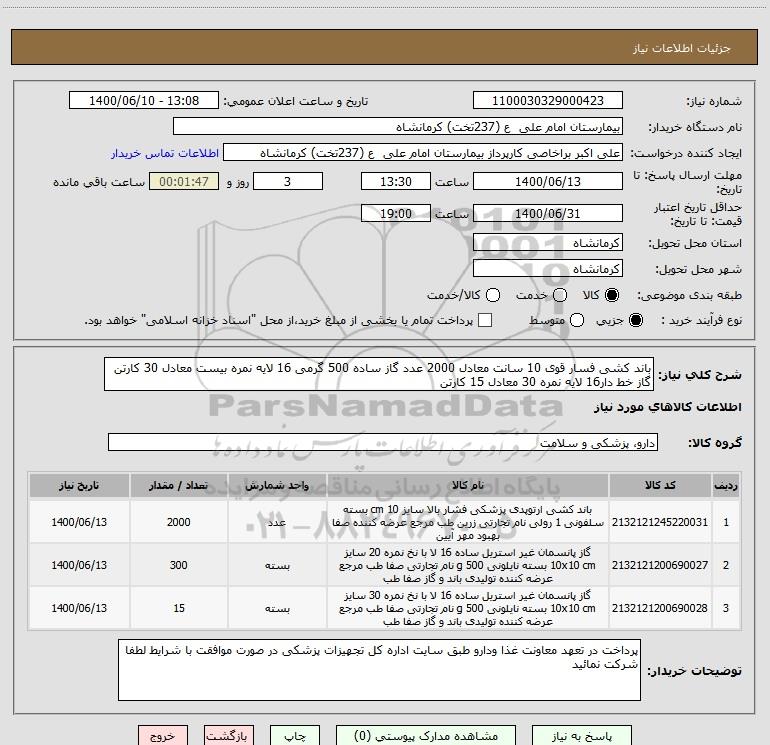Click the چاپ print button
Screen dimensions: 770x745
tap(295, 736)
